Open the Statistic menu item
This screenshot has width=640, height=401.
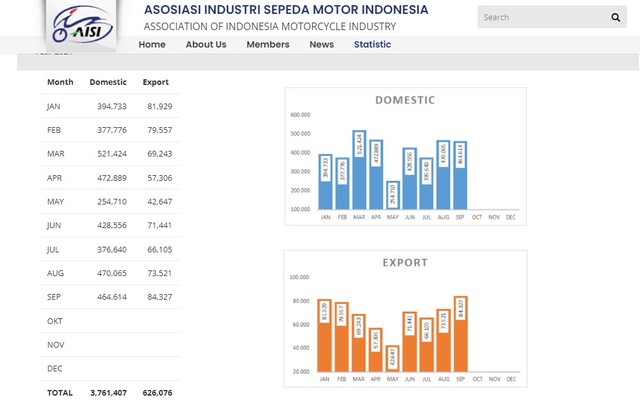pyautogui.click(x=372, y=45)
